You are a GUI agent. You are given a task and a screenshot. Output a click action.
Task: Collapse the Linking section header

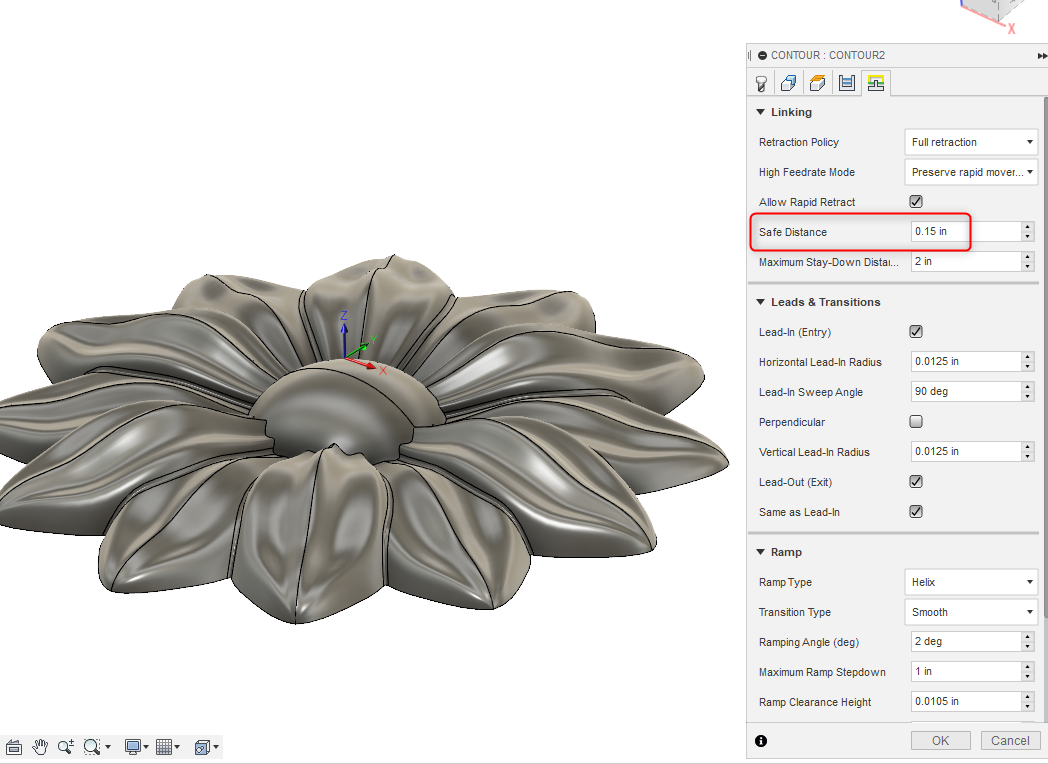(760, 112)
